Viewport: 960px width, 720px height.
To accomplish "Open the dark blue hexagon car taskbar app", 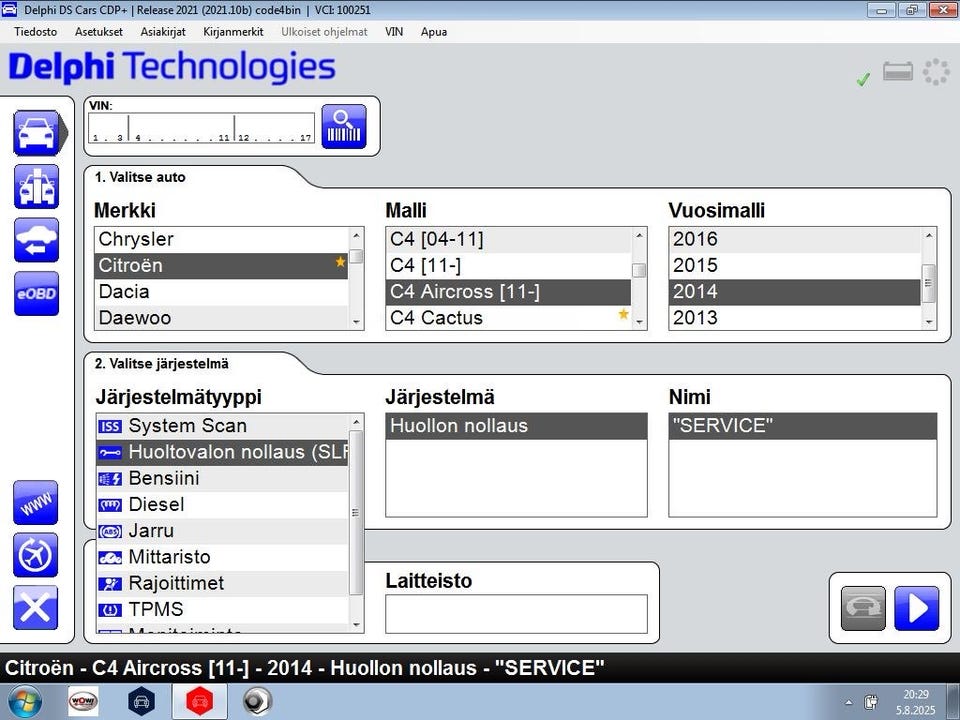I will click(141, 702).
